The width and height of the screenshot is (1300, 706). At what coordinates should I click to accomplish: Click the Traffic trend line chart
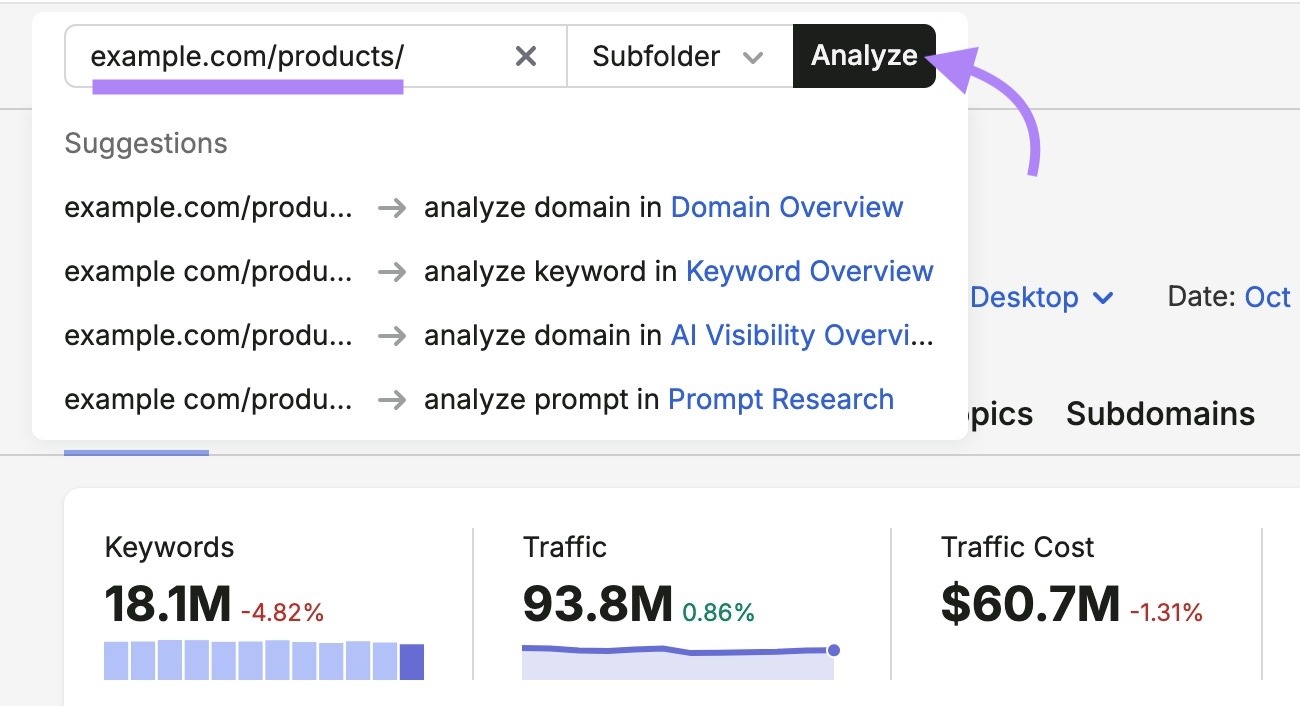pyautogui.click(x=680, y=661)
